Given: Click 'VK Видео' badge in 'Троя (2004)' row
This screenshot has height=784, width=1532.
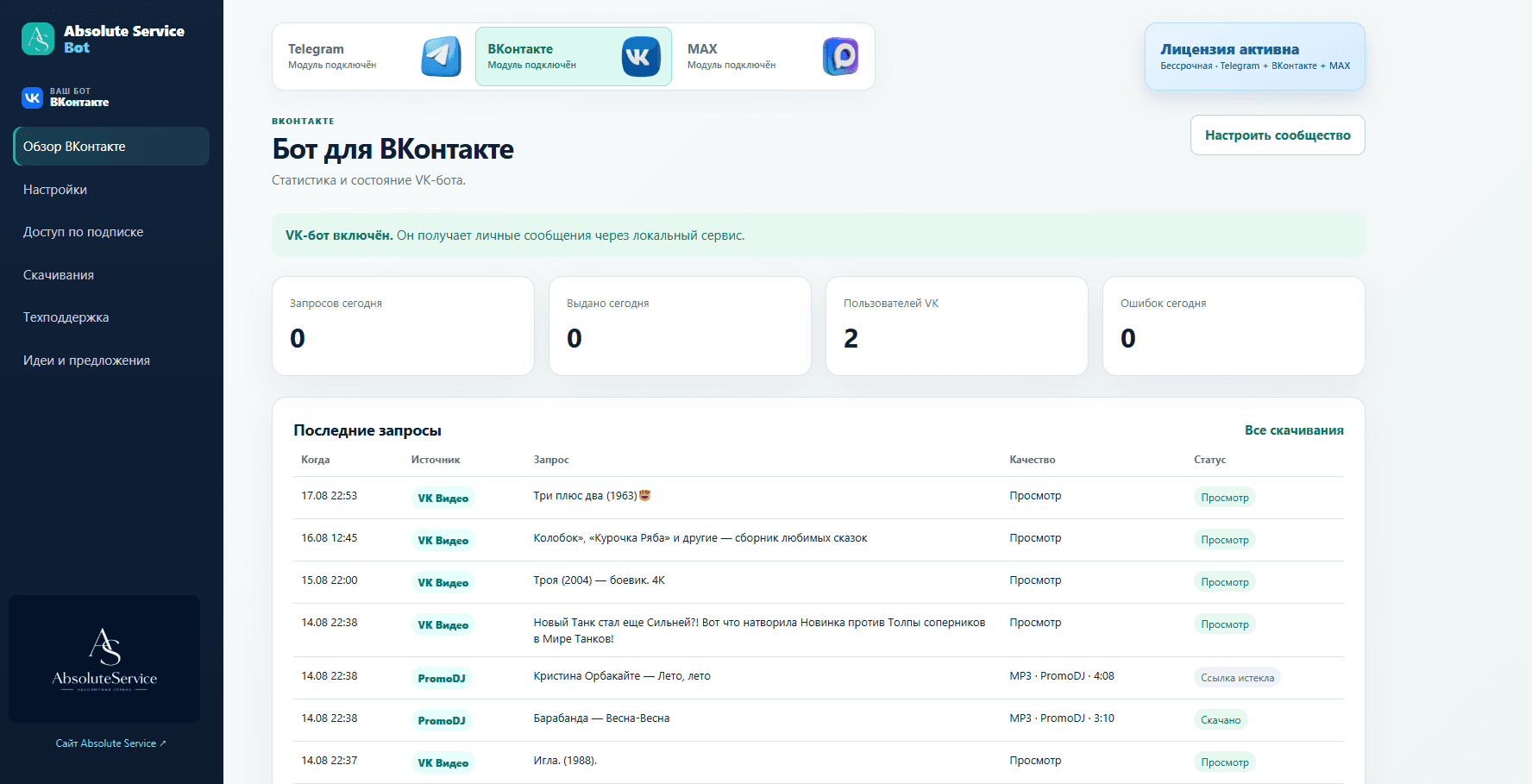Looking at the screenshot, I should pyautogui.click(x=443, y=583).
